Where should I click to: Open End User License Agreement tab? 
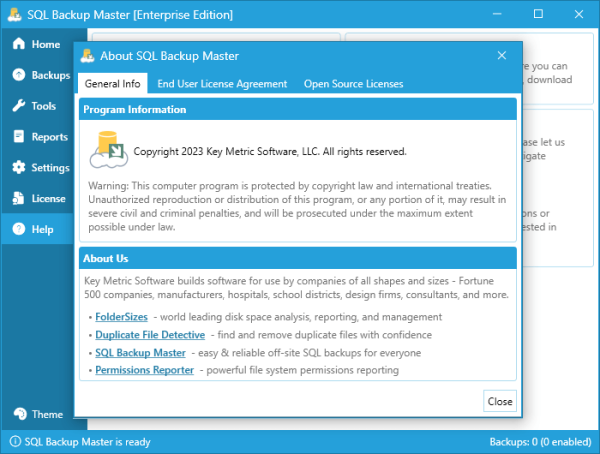(222, 84)
